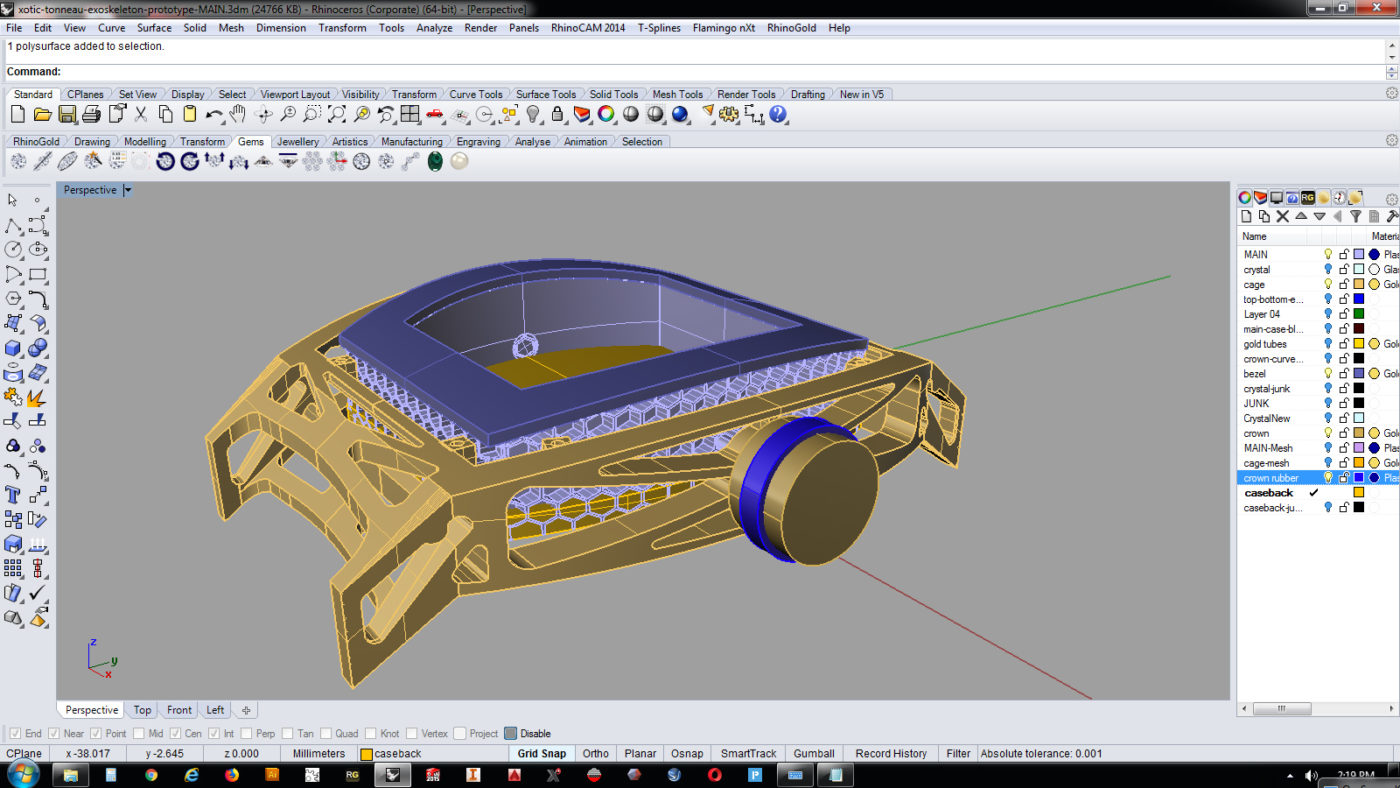Image resolution: width=1400 pixels, height=788 pixels.
Task: Click the green emerald gem icon
Action: [x=435, y=161]
